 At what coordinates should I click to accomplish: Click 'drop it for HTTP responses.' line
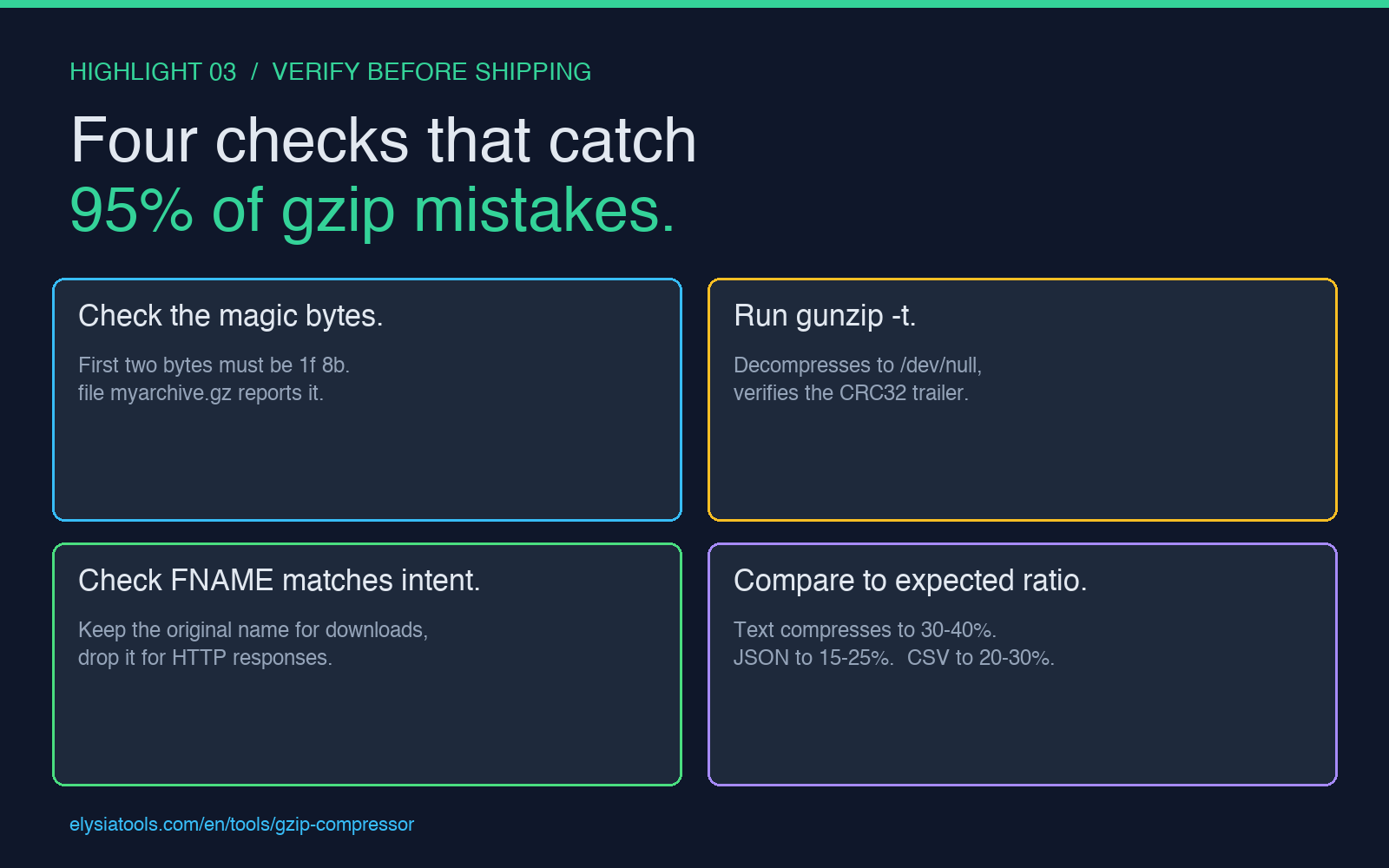(x=205, y=658)
